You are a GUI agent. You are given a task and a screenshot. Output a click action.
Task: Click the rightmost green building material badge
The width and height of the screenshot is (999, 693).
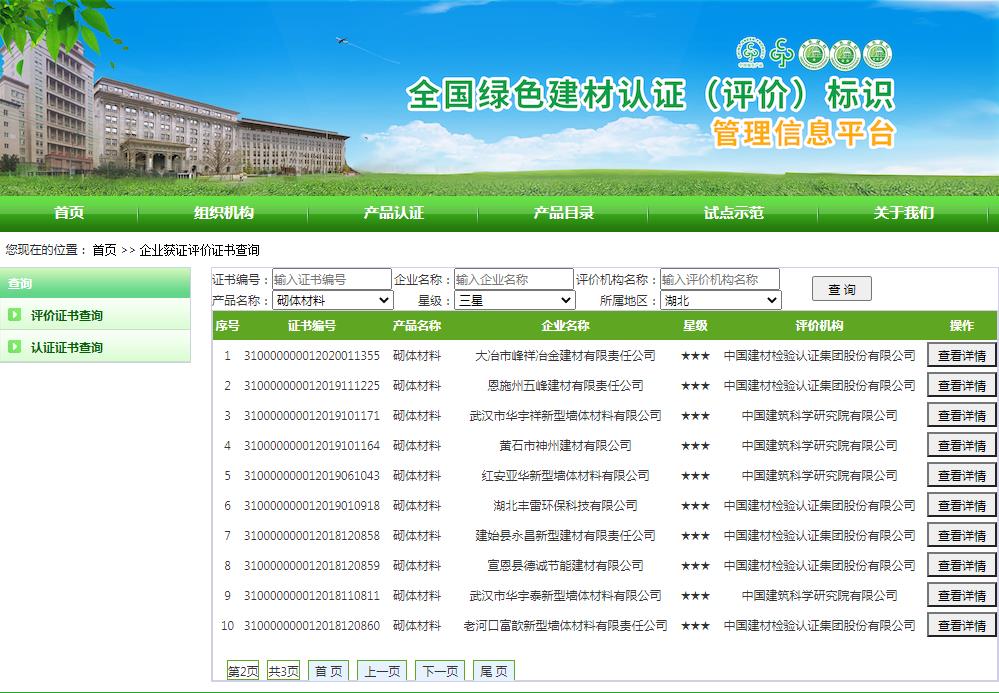(x=876, y=54)
